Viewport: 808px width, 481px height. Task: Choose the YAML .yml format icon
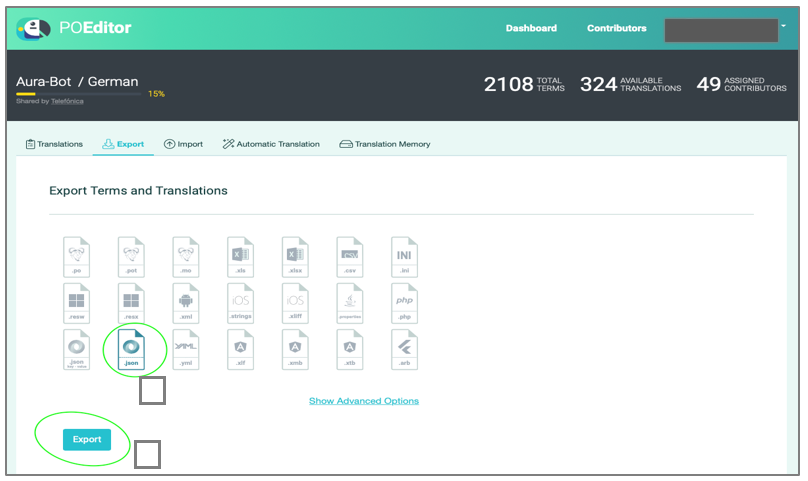[186, 350]
